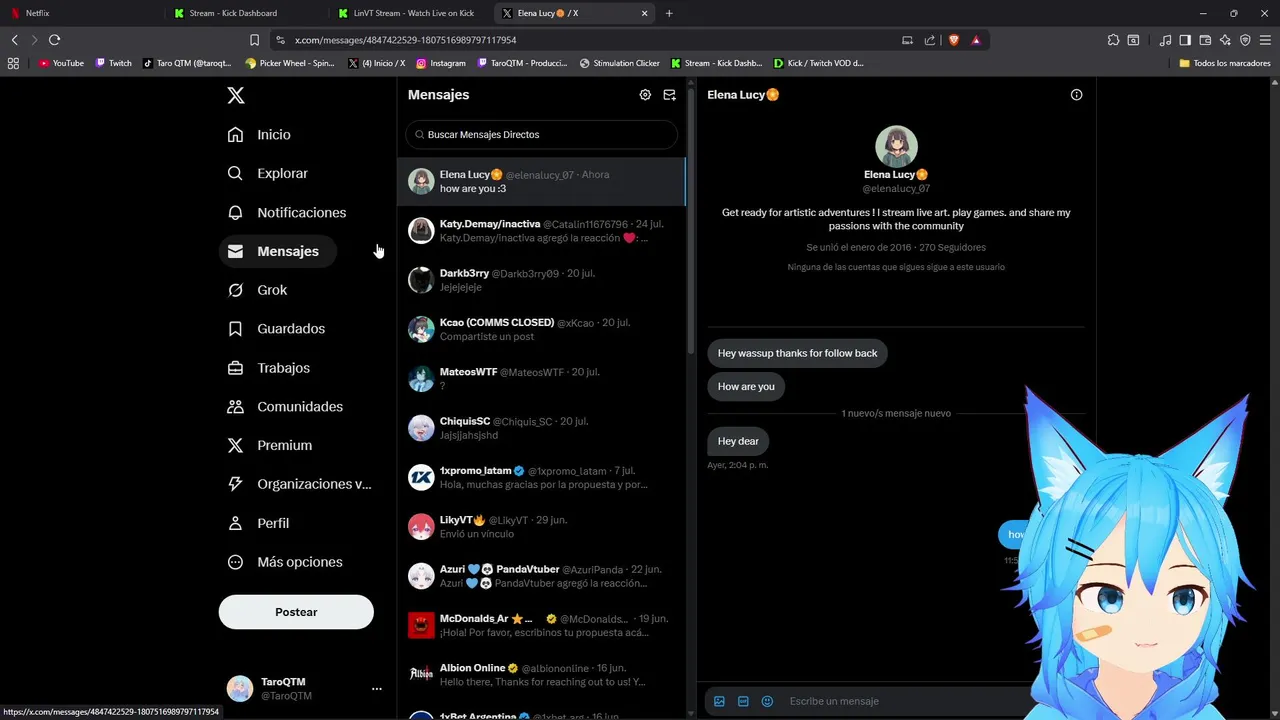
Task: Open browser extensions puzzle icon
Action: (x=1113, y=40)
